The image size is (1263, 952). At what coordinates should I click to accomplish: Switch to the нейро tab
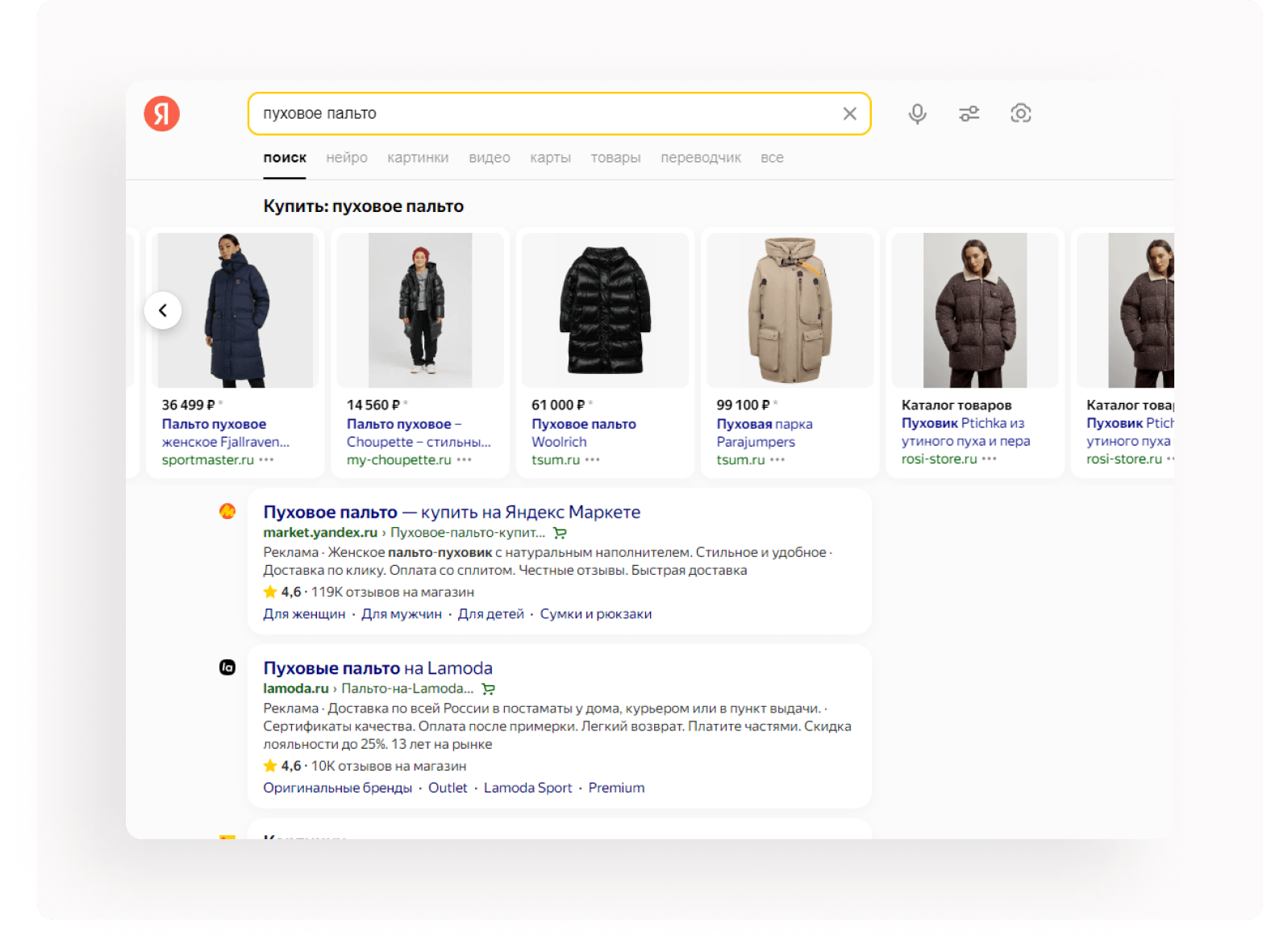(347, 158)
